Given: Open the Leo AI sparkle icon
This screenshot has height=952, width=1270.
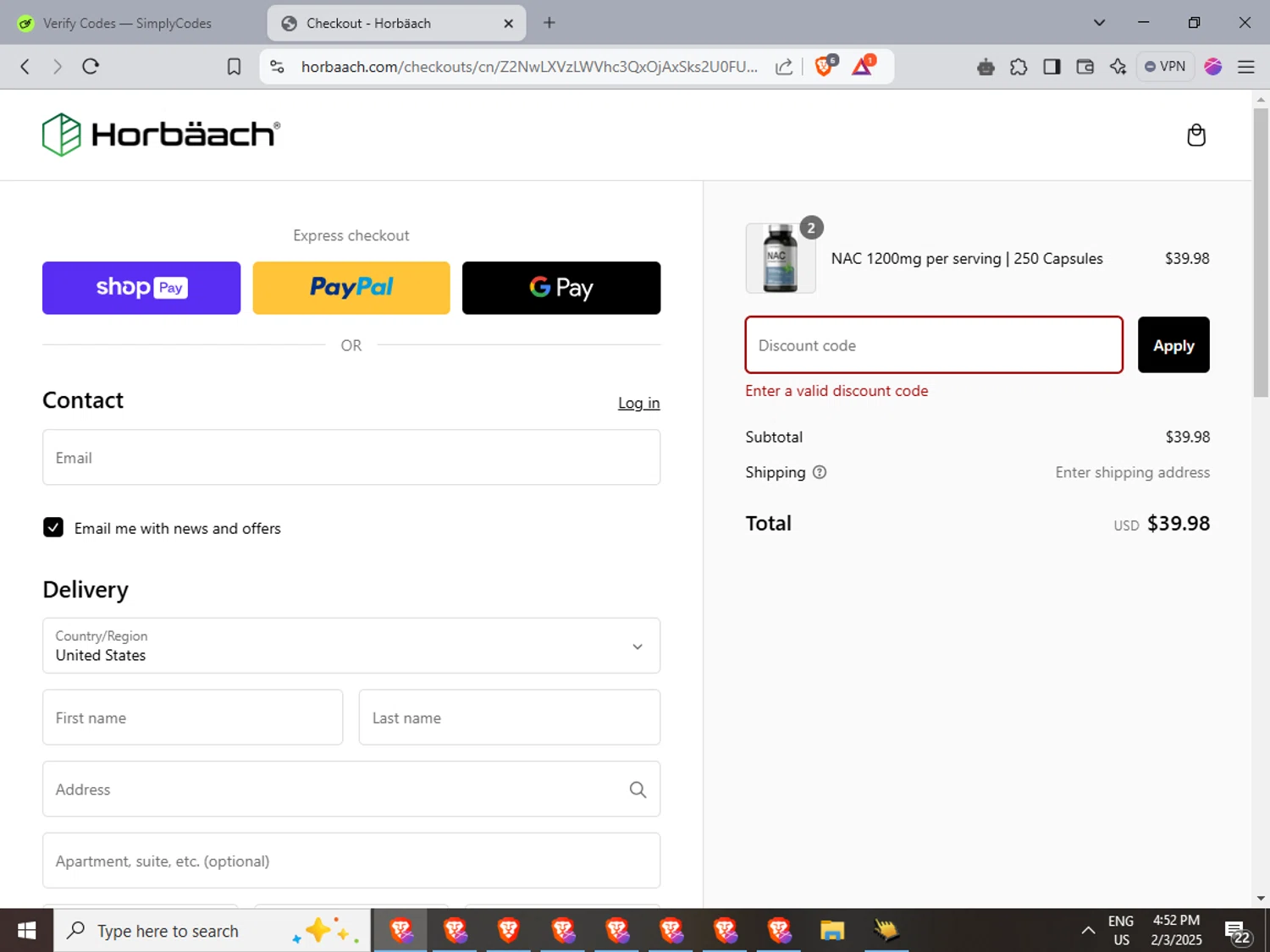Looking at the screenshot, I should pyautogui.click(x=1118, y=67).
